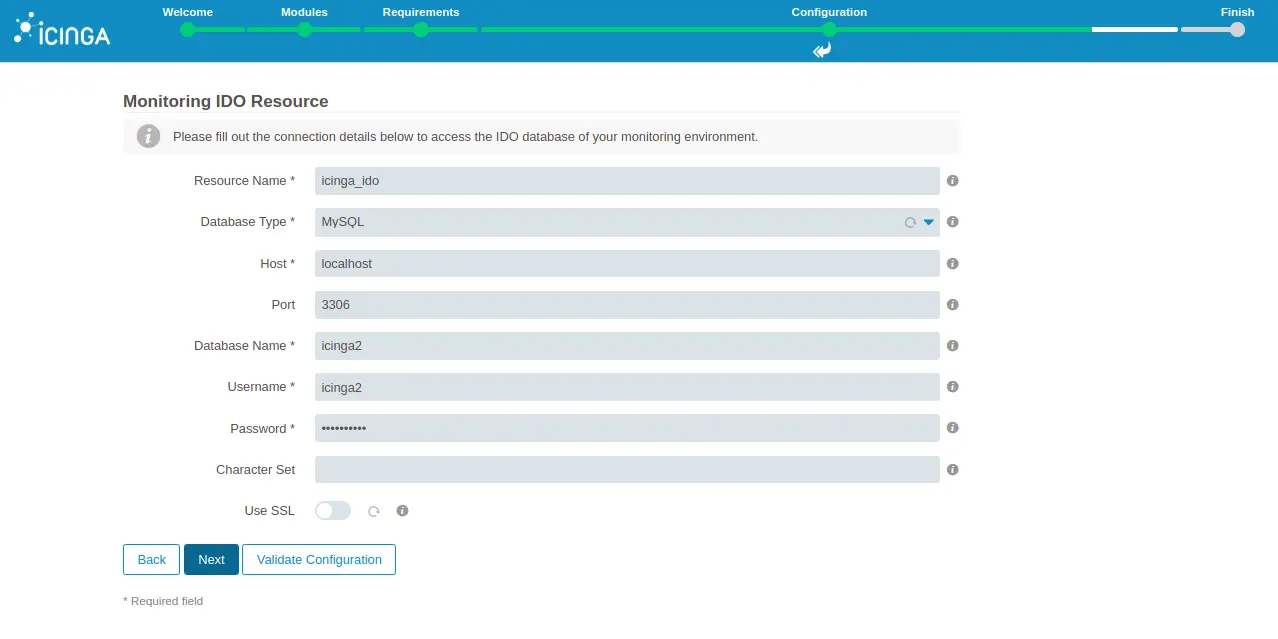Focus the Database Name input field
The image size is (1278, 639).
point(627,346)
